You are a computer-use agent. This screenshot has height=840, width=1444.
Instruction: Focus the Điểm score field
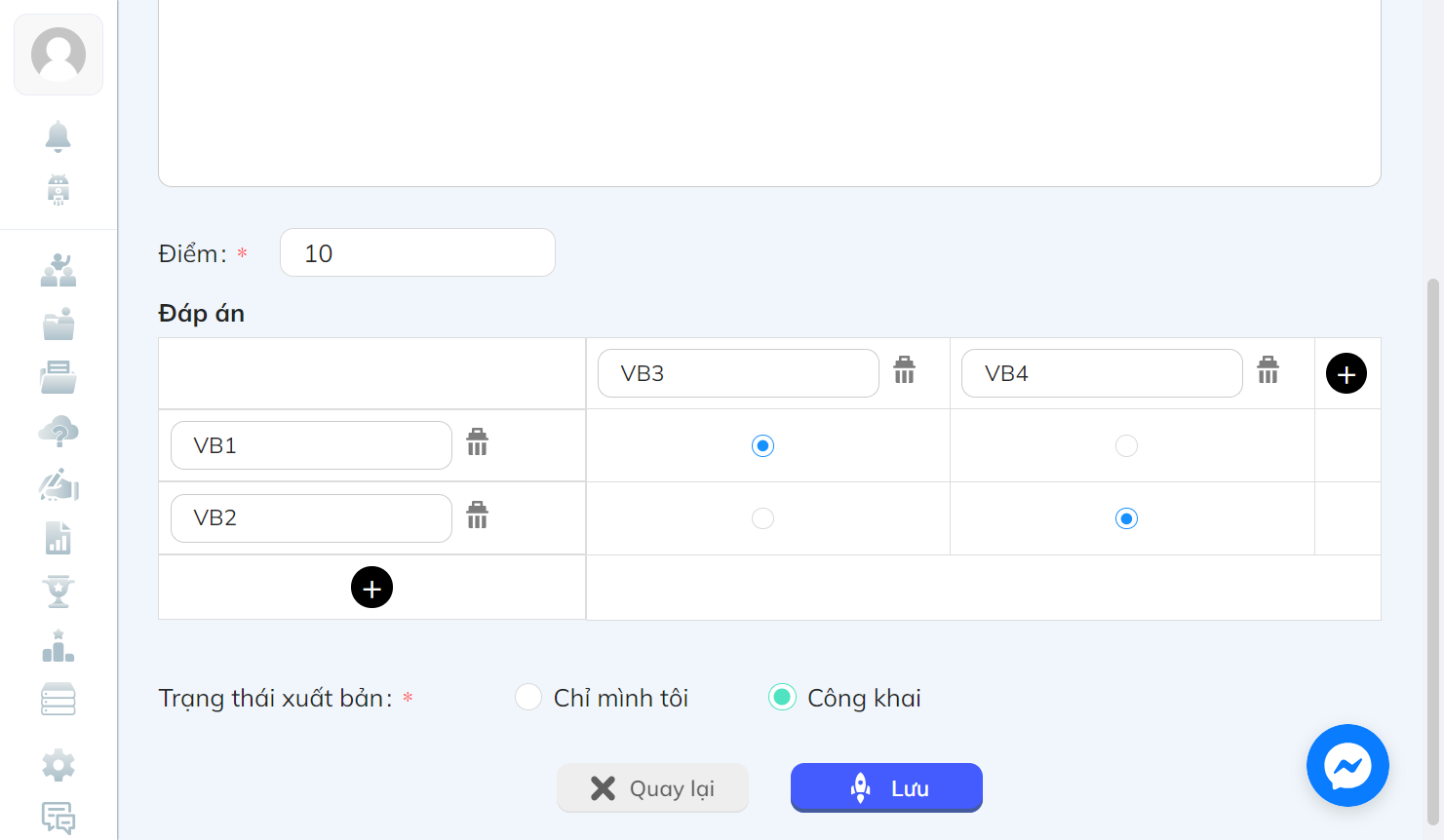(x=417, y=252)
